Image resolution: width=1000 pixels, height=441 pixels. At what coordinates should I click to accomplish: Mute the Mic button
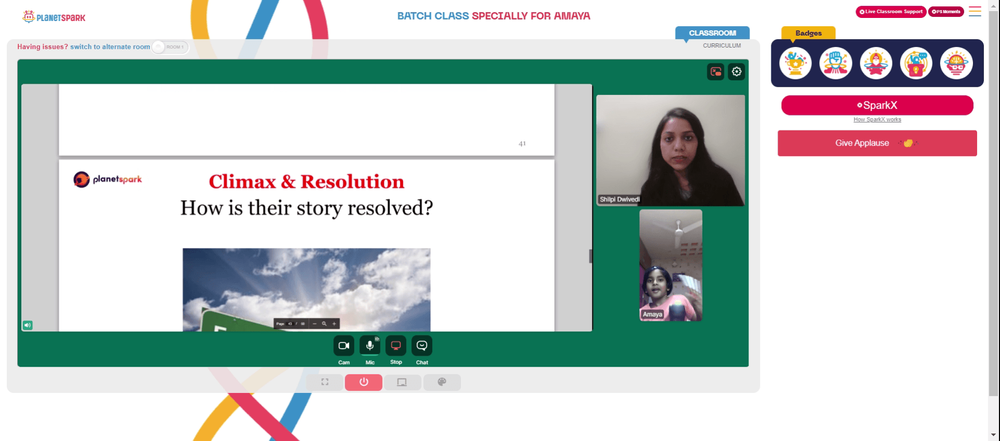click(x=370, y=346)
